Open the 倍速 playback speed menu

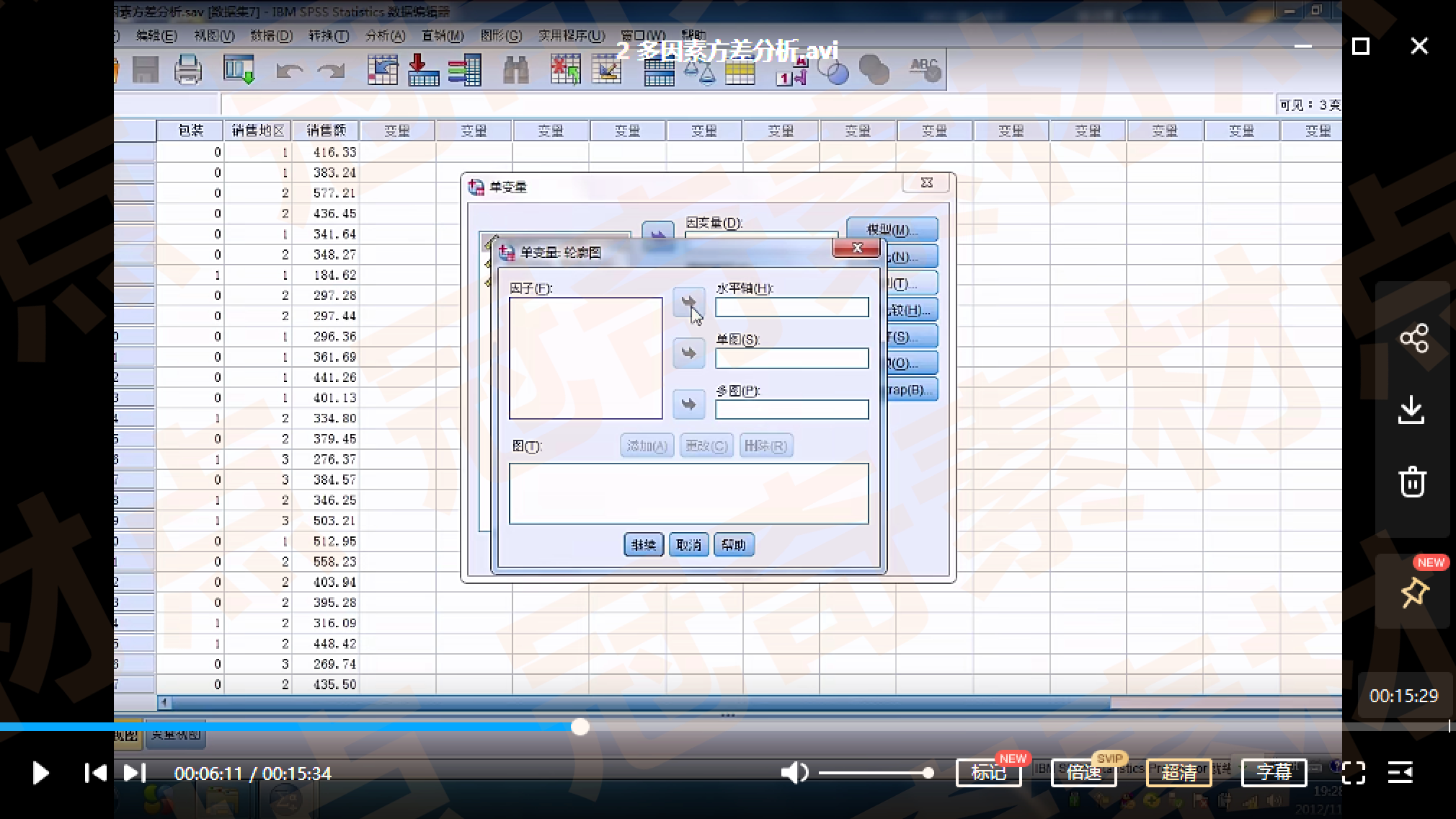1083,773
